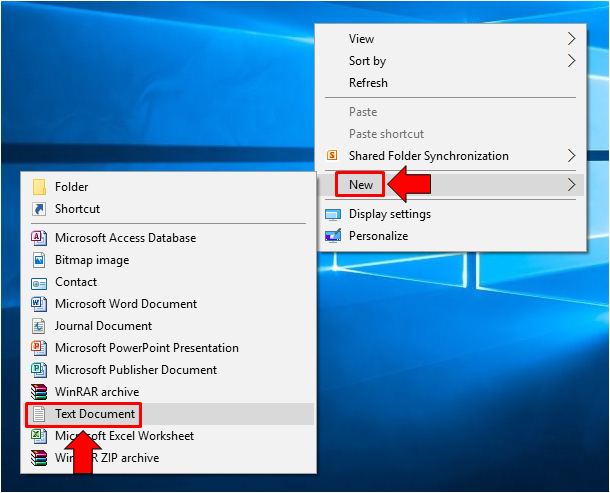Choose the greyed Paste shortcut entry
Screen dimensions: 610x493
tap(450, 134)
